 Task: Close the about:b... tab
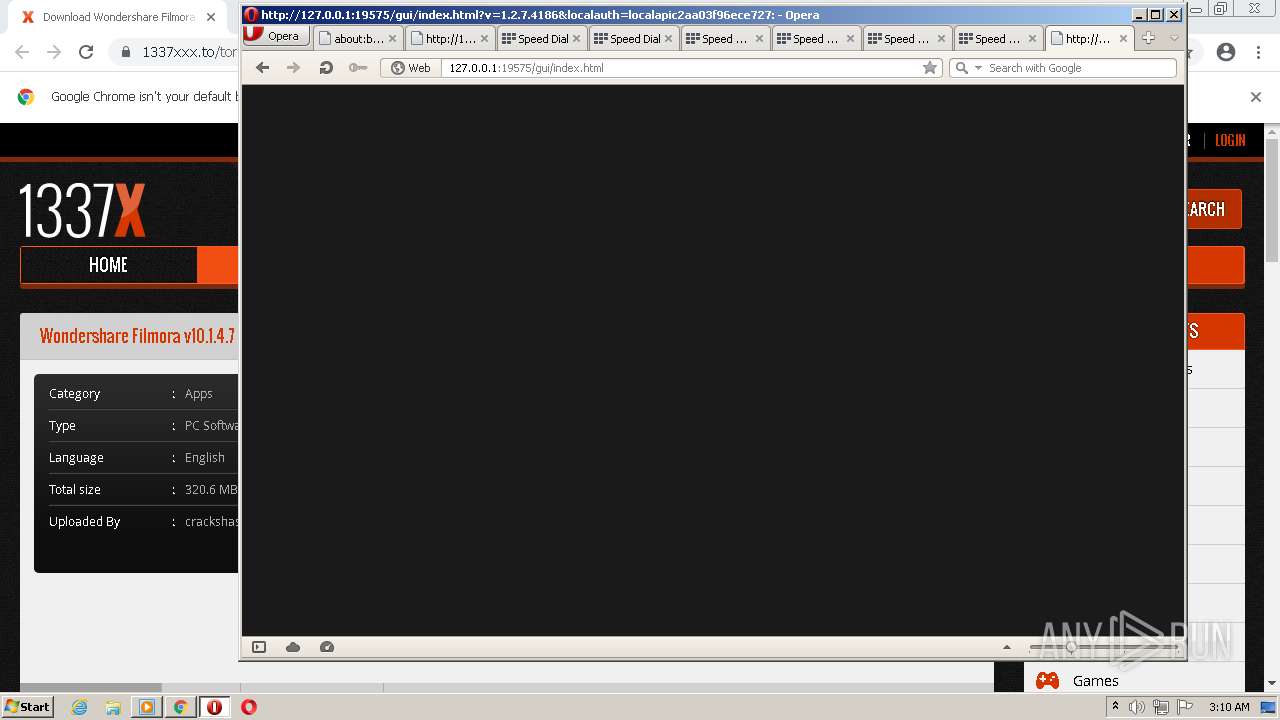[392, 39]
